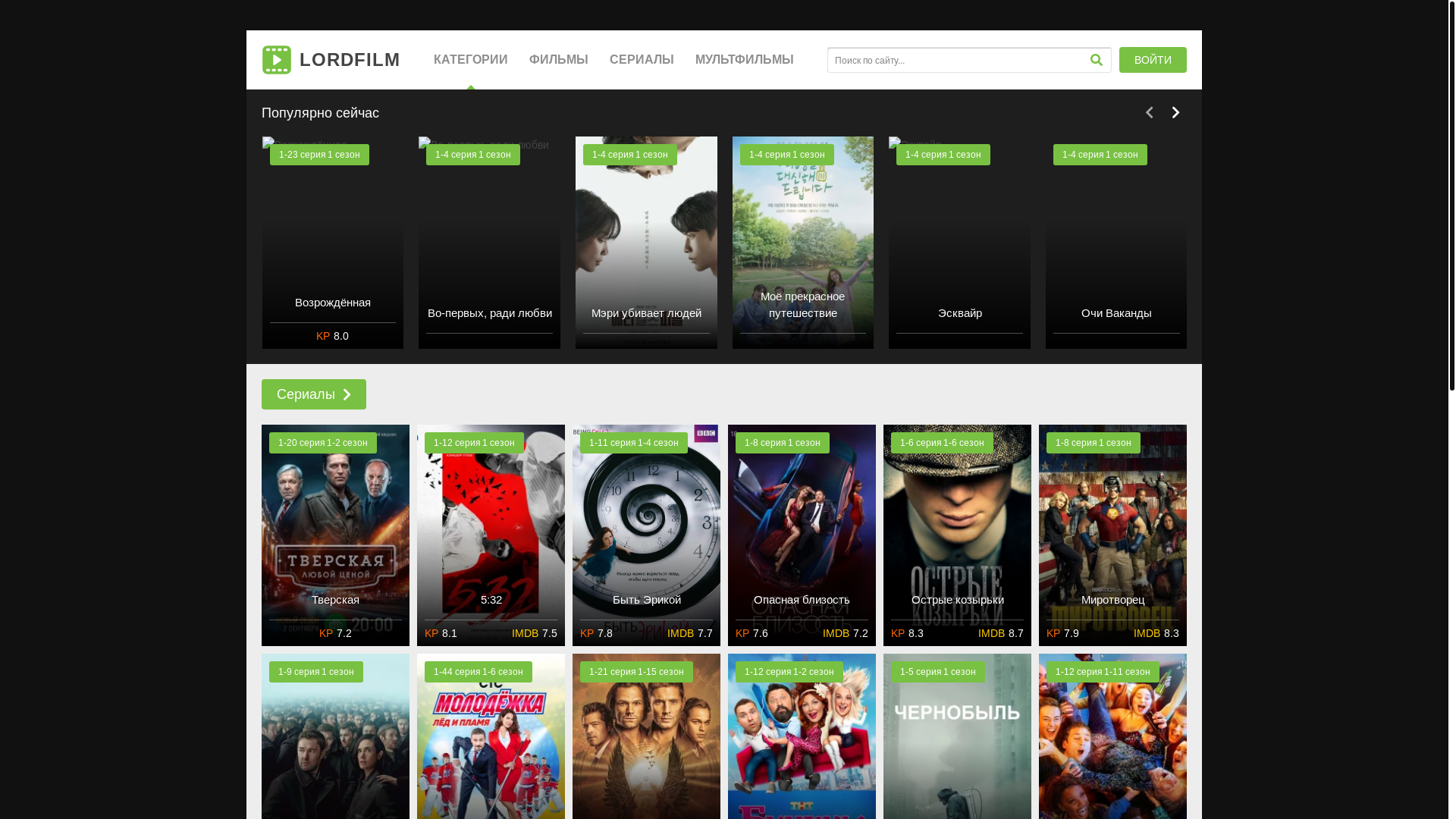Open the Быть Эрикой series poster
The image size is (1456, 819).
pyautogui.click(x=646, y=535)
